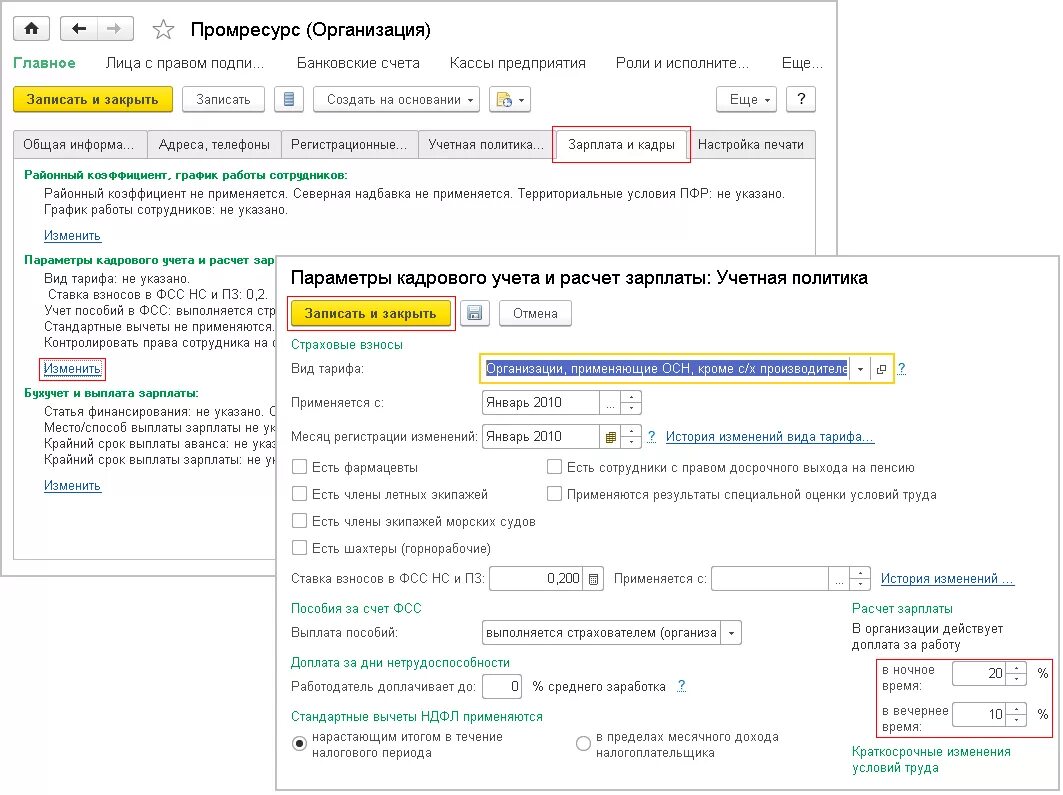Click Отмена button in dialog
Screen dimensions: 1063x795
coord(535,313)
